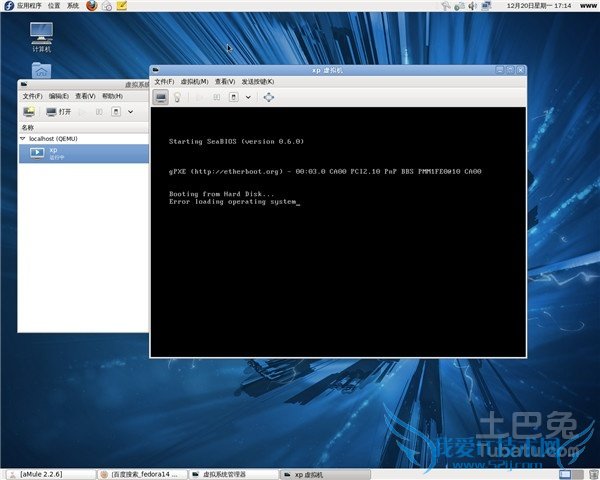Click 打开 button in virtual machine manager
The image size is (600, 480).
(x=58, y=112)
